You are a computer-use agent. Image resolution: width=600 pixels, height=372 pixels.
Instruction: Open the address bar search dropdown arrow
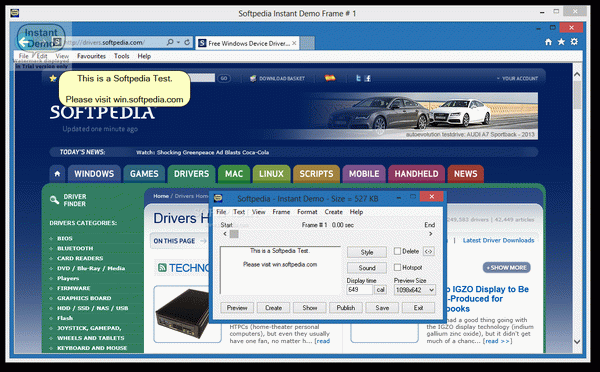tap(178, 43)
